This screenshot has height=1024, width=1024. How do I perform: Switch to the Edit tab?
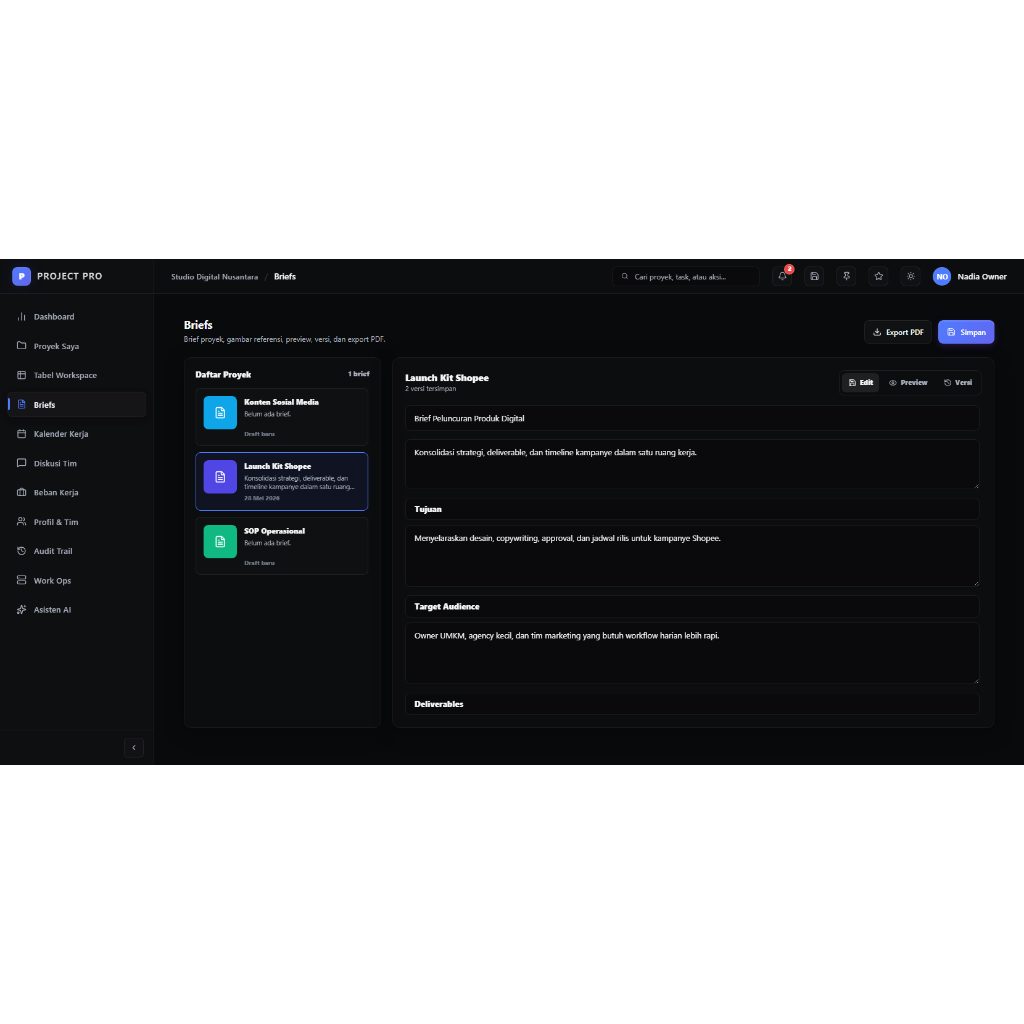click(x=861, y=383)
